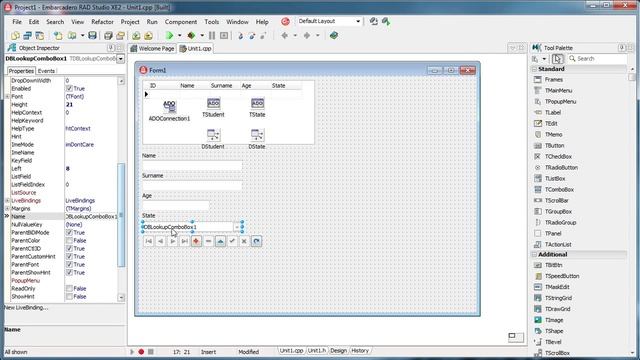
Task: Open the Unit1.h tab at bottom
Action: coord(317,351)
